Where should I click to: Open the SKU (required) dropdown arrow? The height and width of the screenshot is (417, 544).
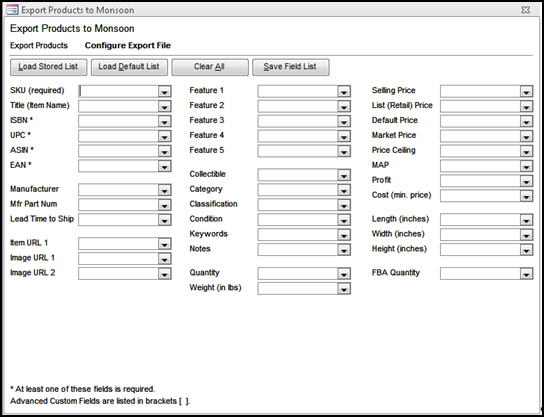pyautogui.click(x=164, y=92)
